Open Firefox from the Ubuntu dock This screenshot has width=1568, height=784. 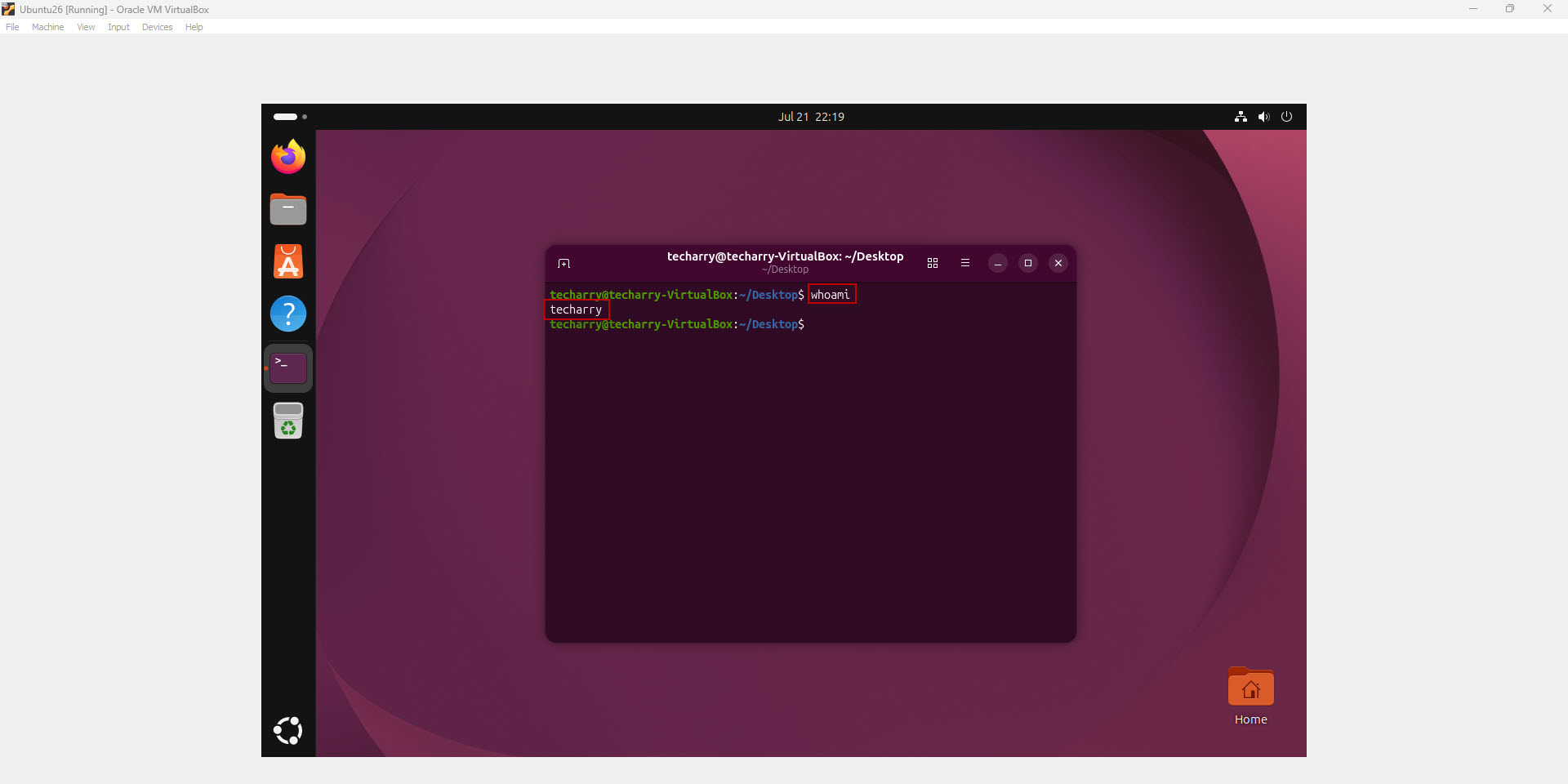[288, 157]
